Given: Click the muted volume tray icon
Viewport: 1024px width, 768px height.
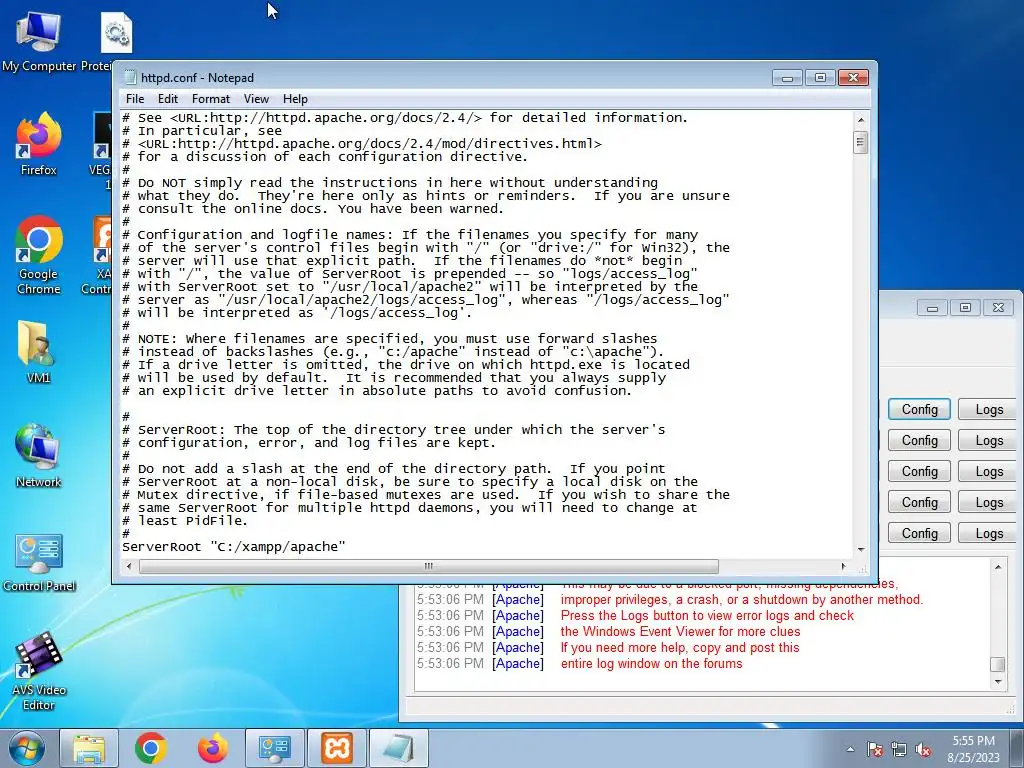Looking at the screenshot, I should [923, 749].
